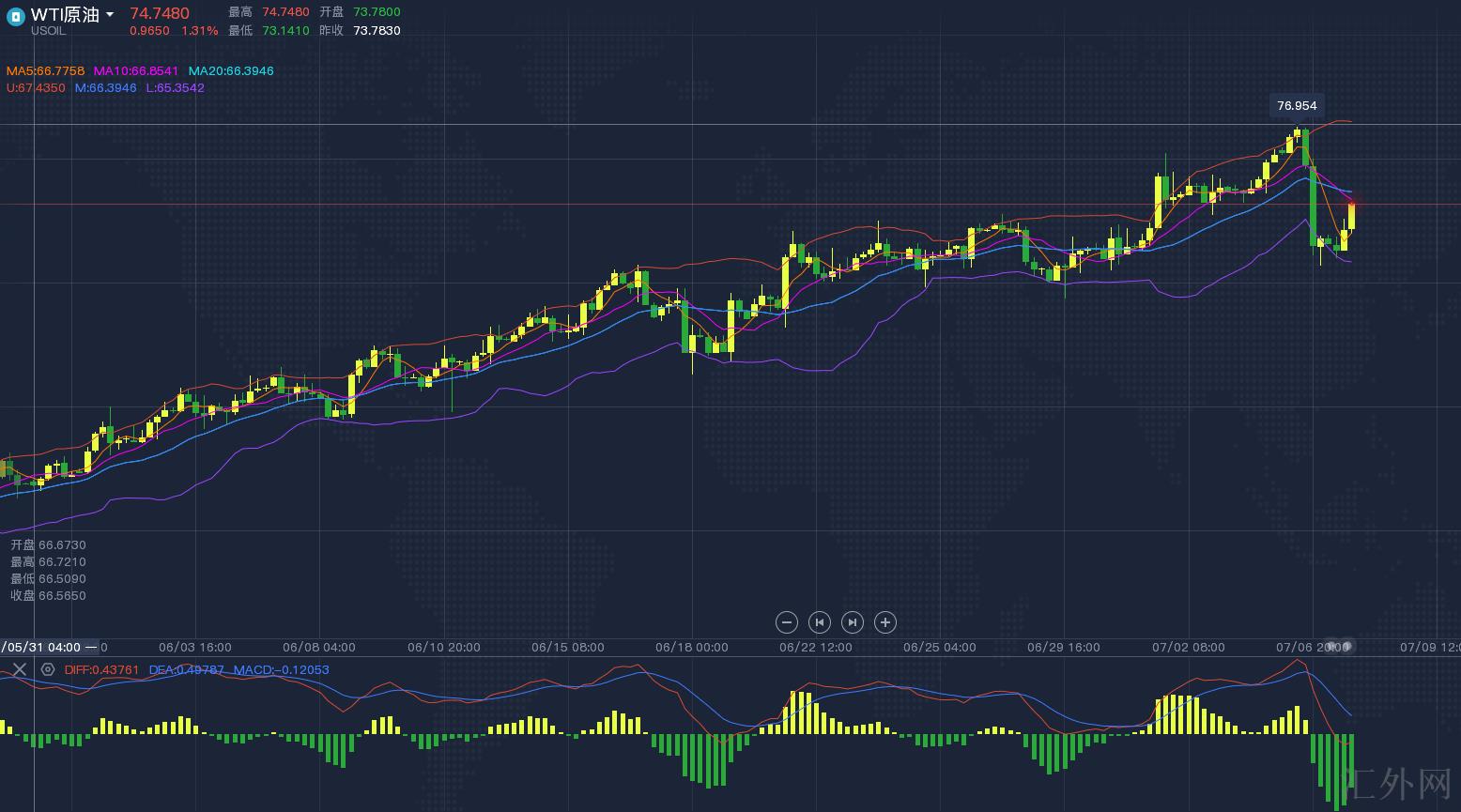Image resolution: width=1461 pixels, height=812 pixels.
Task: Click the 06/18 00:00 time axis label
Action: pyautogui.click(x=691, y=648)
